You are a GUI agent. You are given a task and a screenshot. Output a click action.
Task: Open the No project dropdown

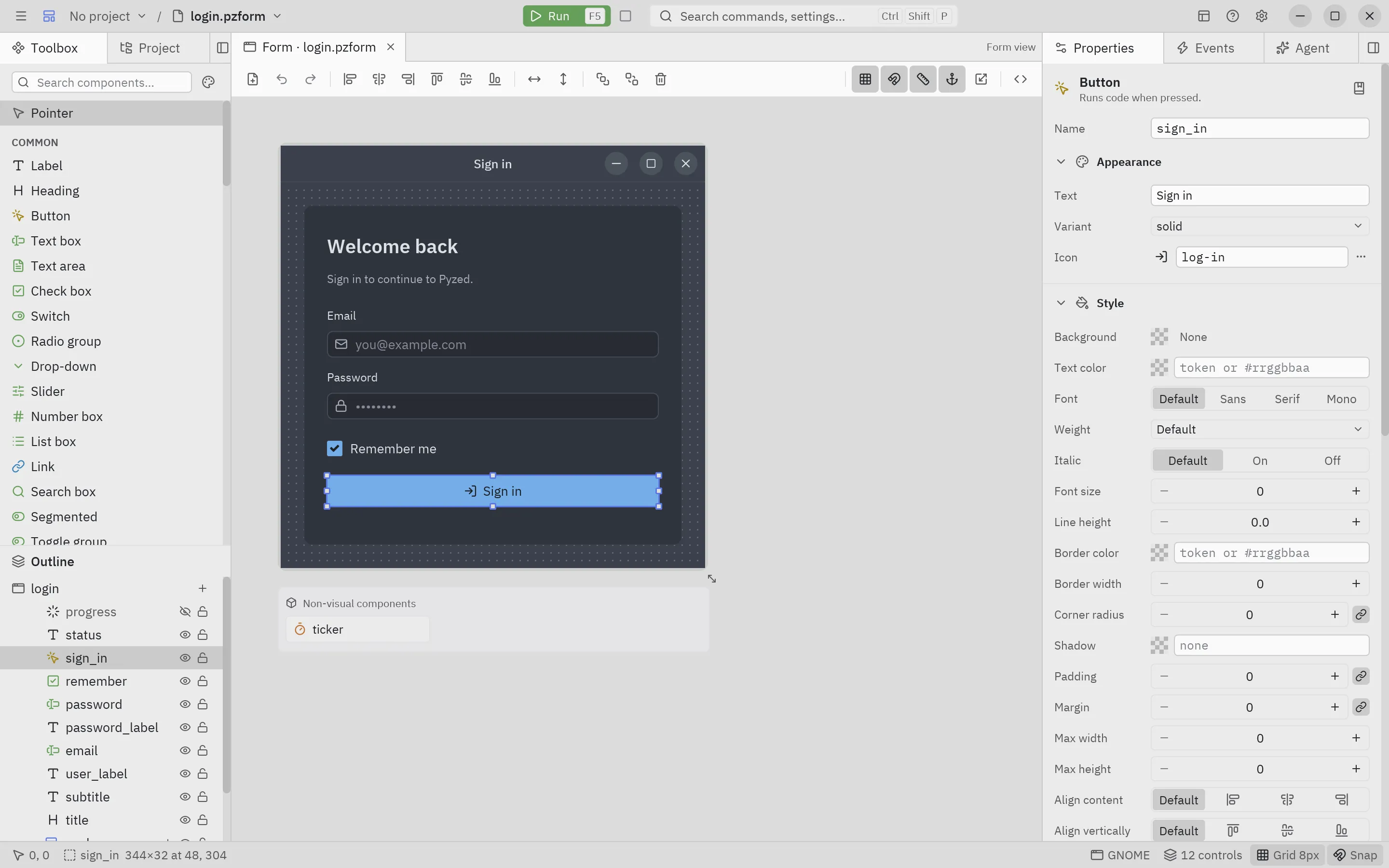pos(108,16)
